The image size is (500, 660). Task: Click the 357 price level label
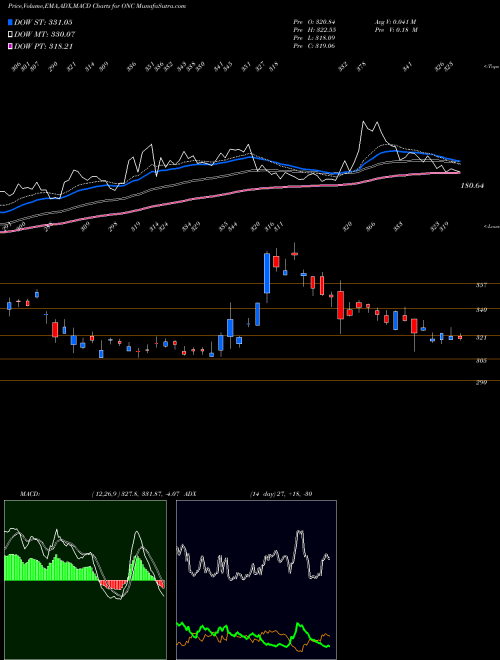(x=481, y=285)
